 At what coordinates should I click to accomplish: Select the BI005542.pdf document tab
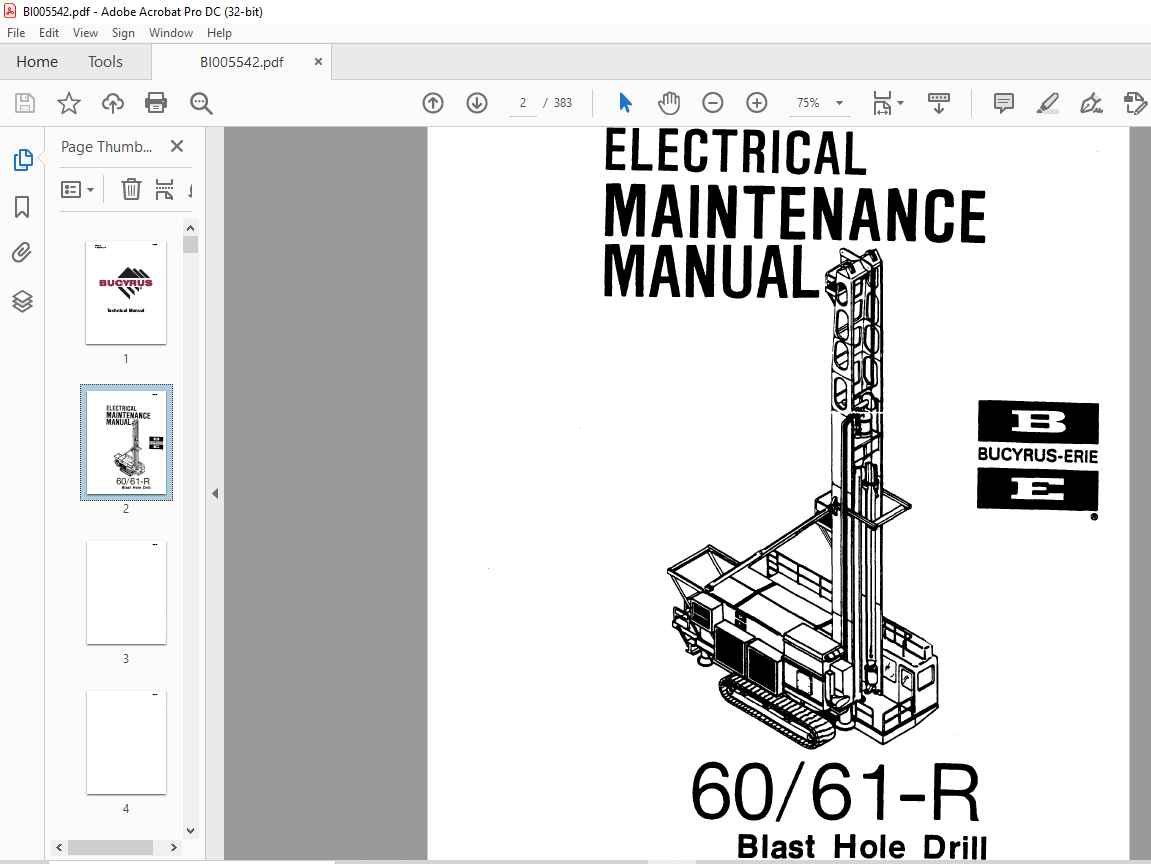point(242,62)
